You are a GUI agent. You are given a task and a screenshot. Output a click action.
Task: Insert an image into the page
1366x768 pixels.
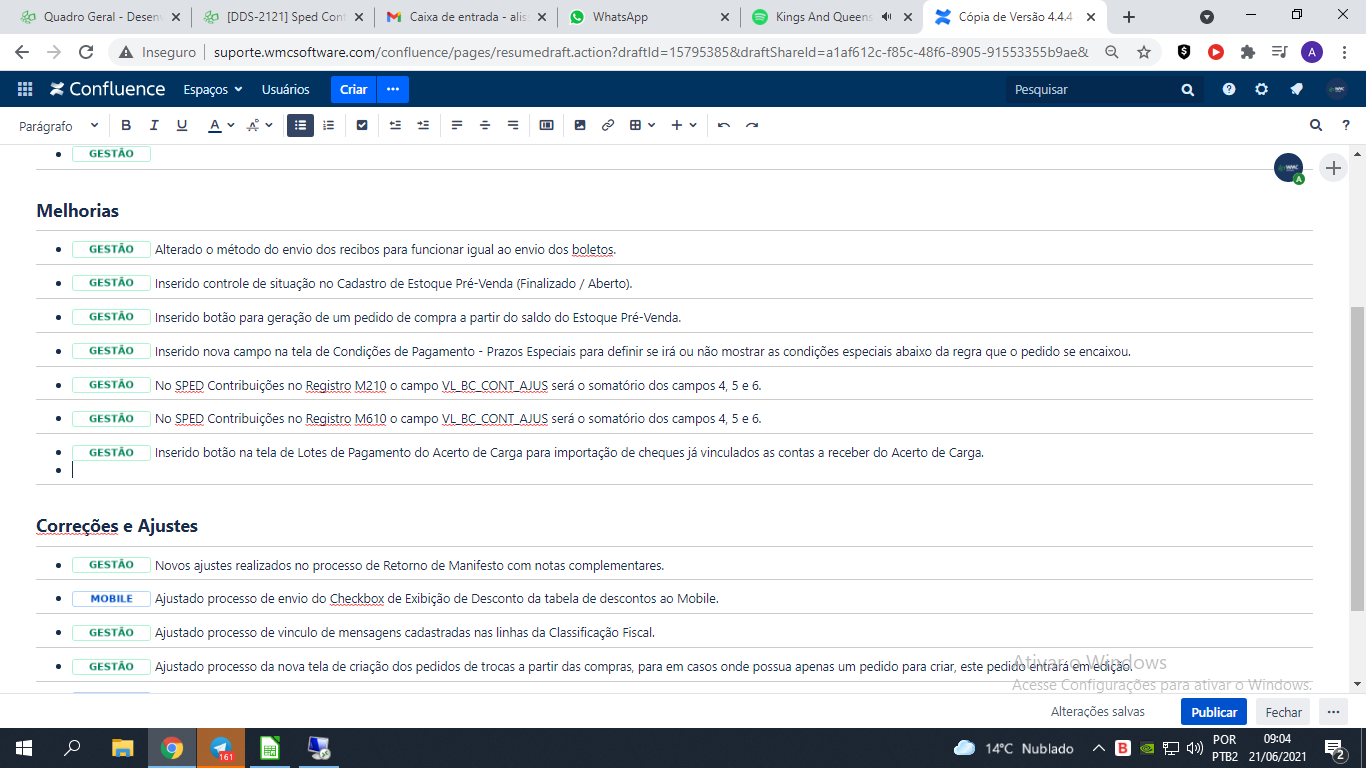[x=580, y=125]
